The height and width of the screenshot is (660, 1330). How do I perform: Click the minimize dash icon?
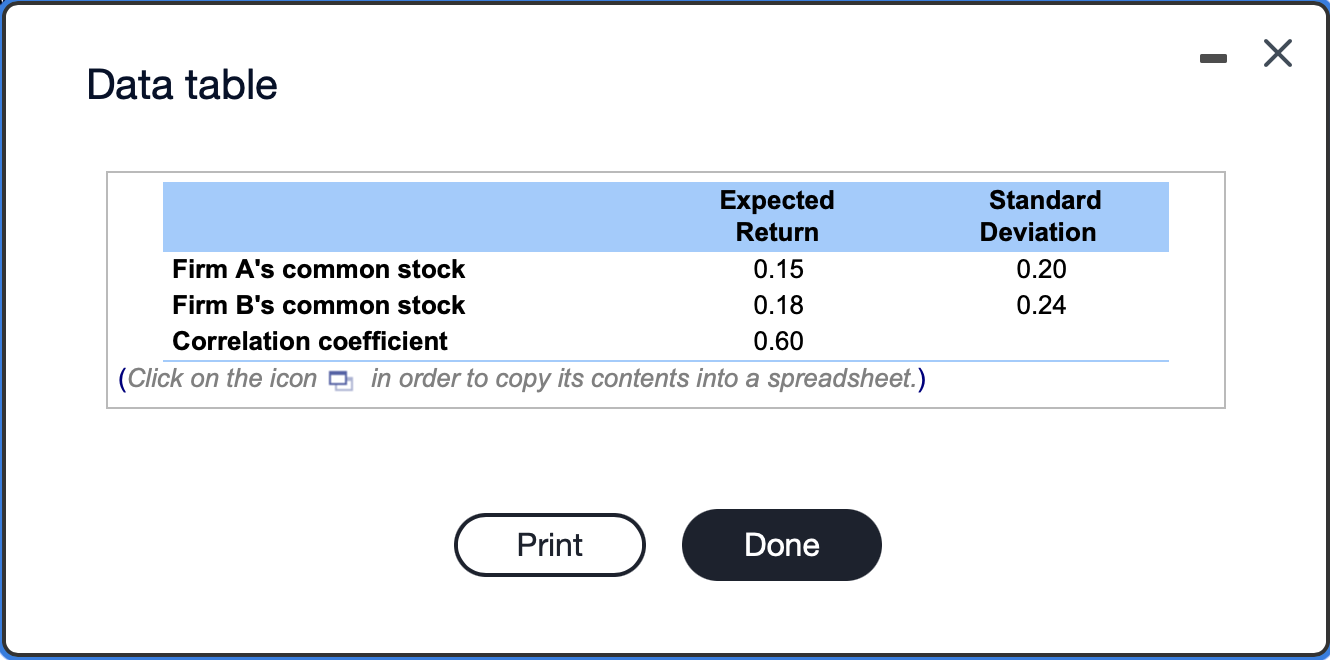click(x=1213, y=58)
